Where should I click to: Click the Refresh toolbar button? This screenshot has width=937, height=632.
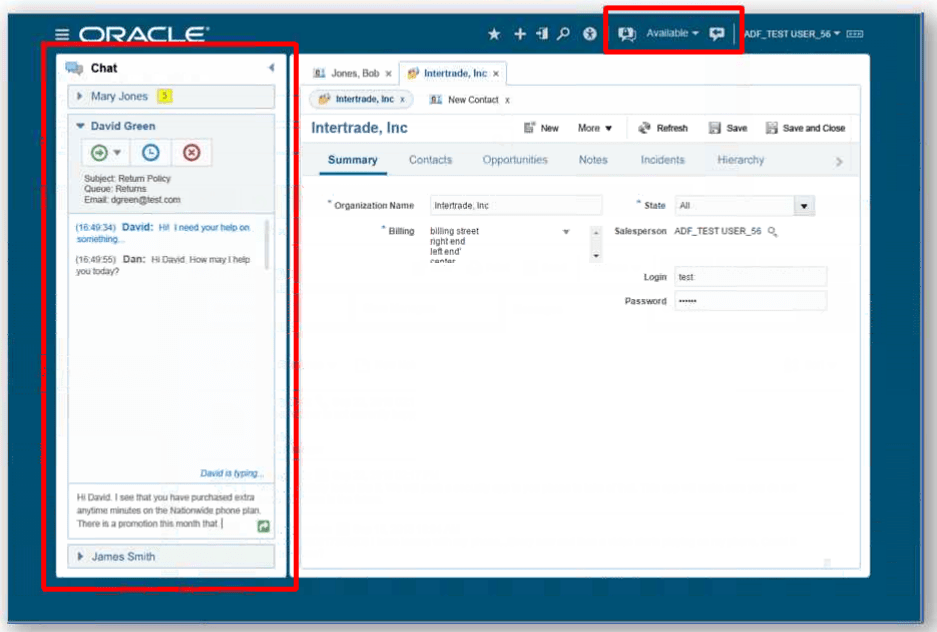click(662, 128)
